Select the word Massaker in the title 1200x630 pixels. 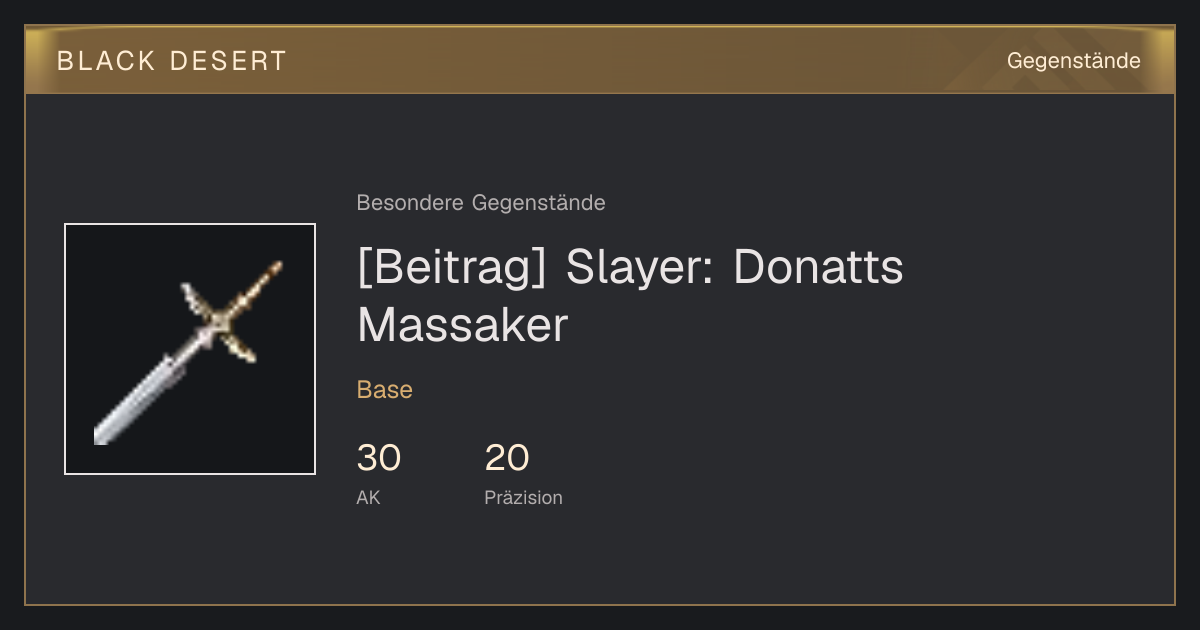click(x=463, y=326)
